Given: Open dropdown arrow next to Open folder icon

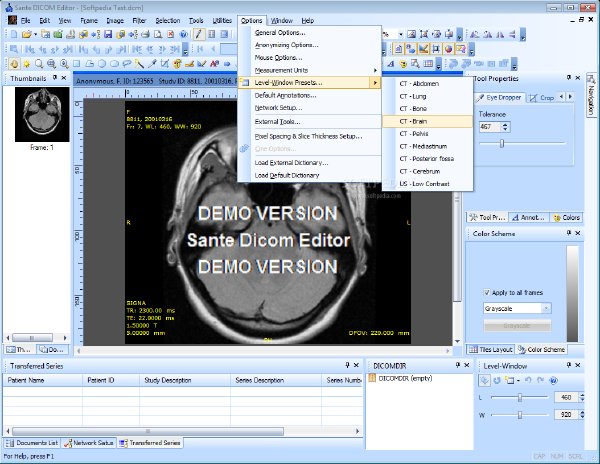Looking at the screenshot, I should pyautogui.click(x=35, y=34).
